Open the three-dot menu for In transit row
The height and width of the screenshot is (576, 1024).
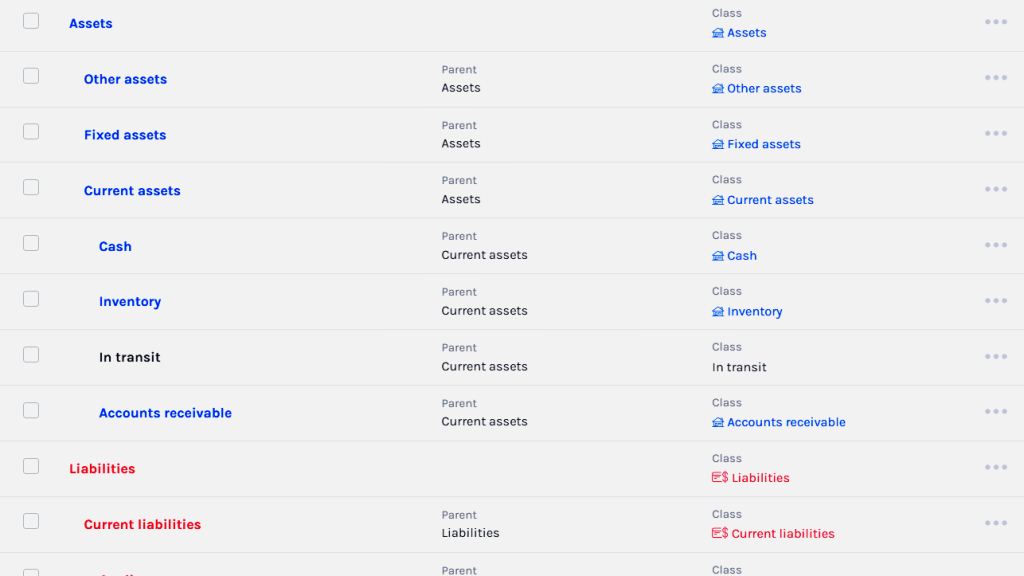click(x=995, y=356)
